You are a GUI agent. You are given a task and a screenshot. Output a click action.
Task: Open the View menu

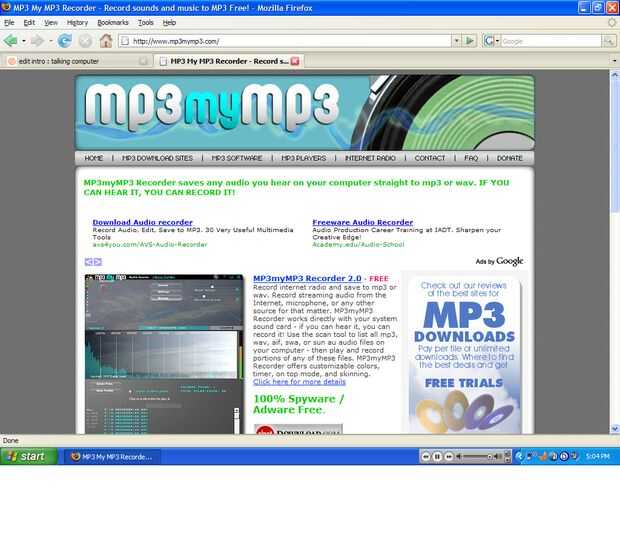51,23
